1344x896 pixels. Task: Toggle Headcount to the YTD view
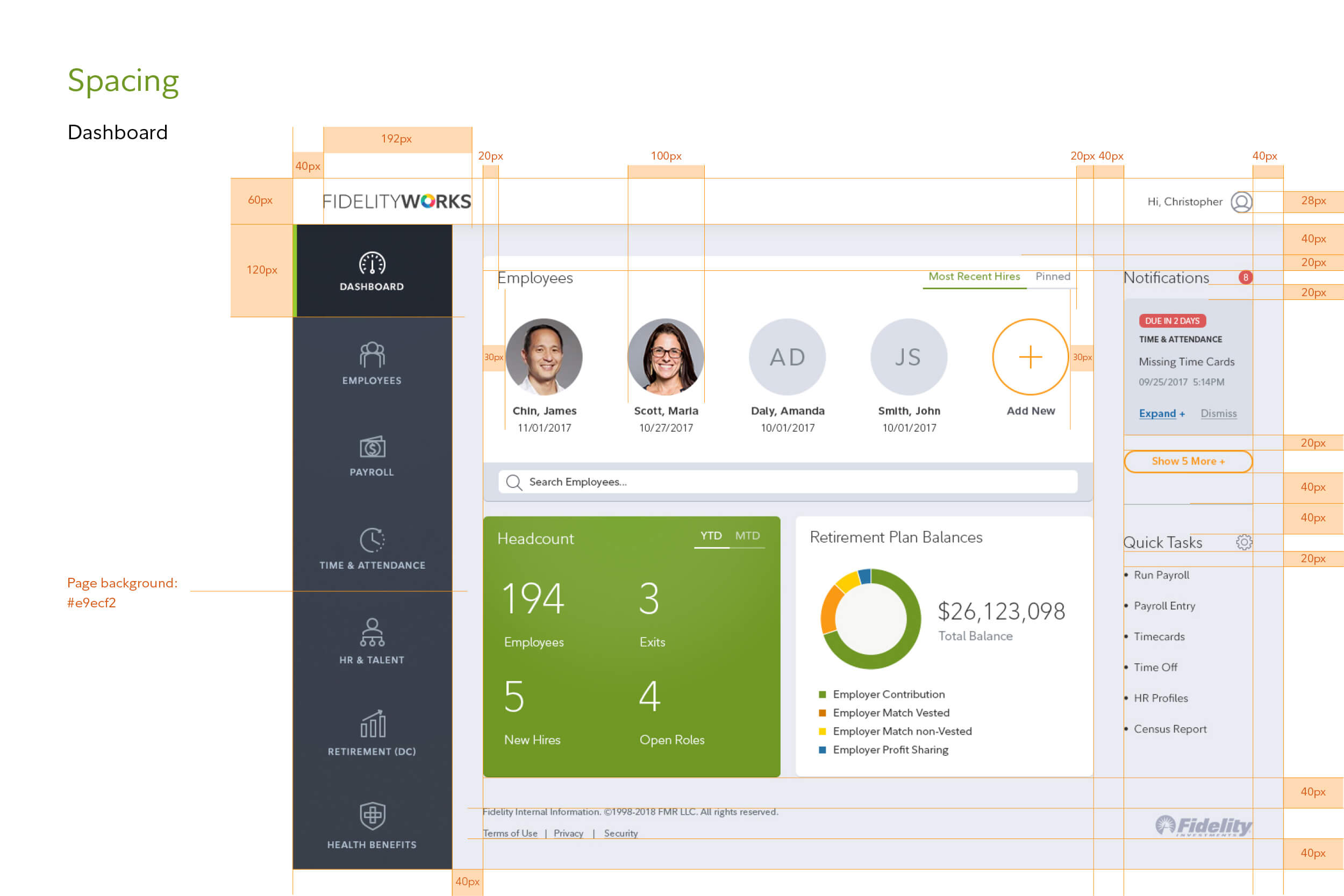711,536
